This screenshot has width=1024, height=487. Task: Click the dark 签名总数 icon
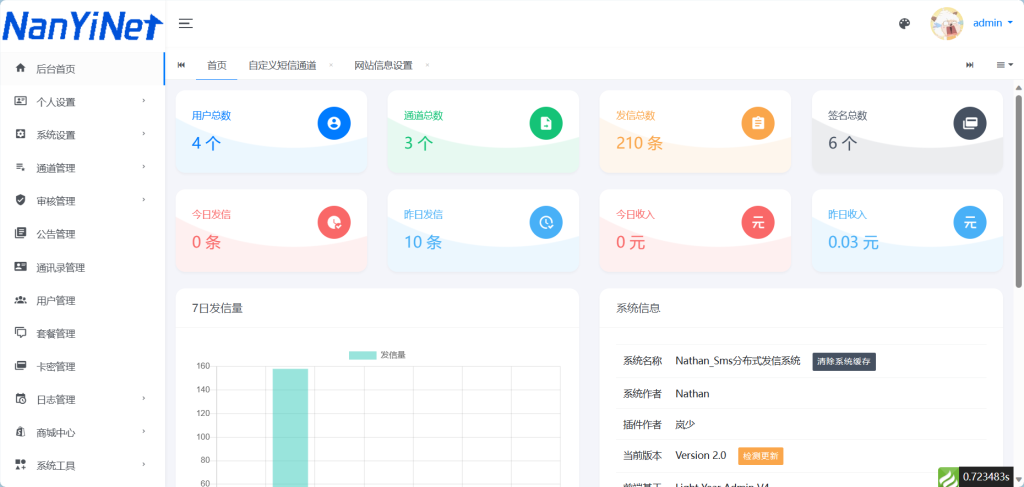point(970,123)
